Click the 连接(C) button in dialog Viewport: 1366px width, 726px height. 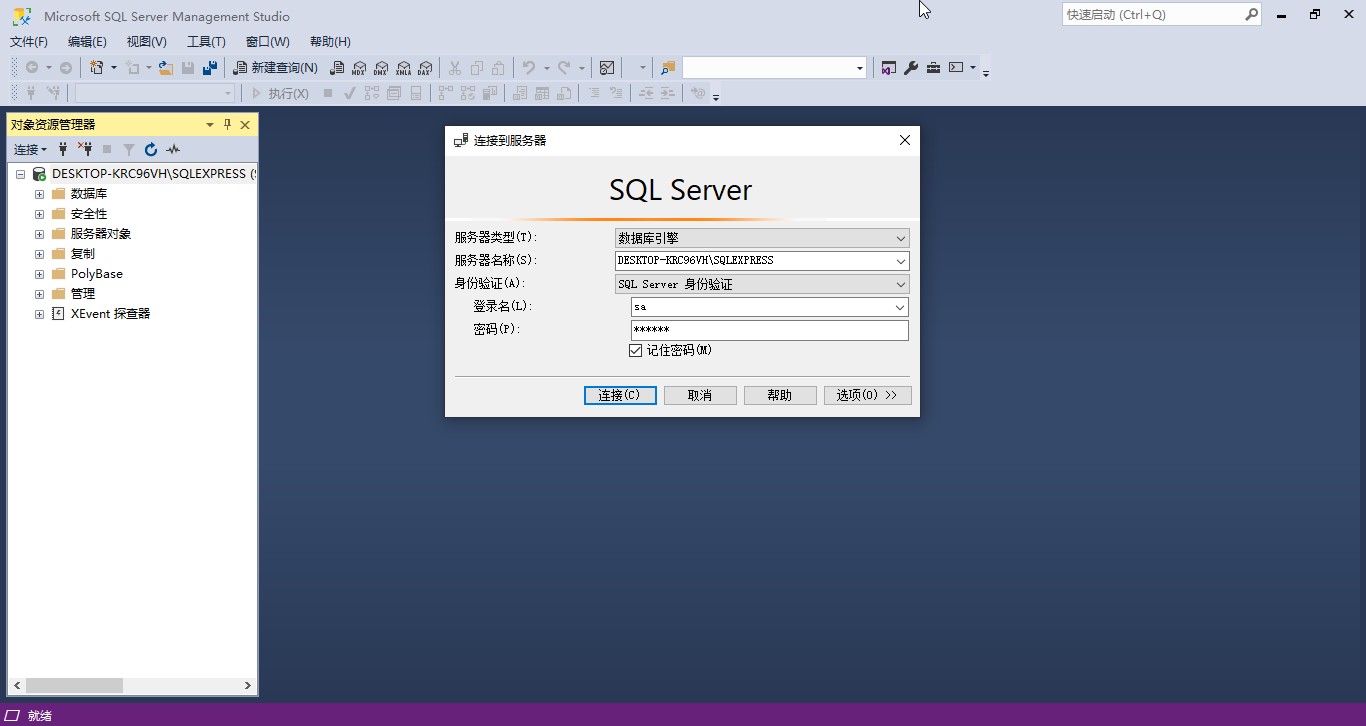tap(620, 395)
